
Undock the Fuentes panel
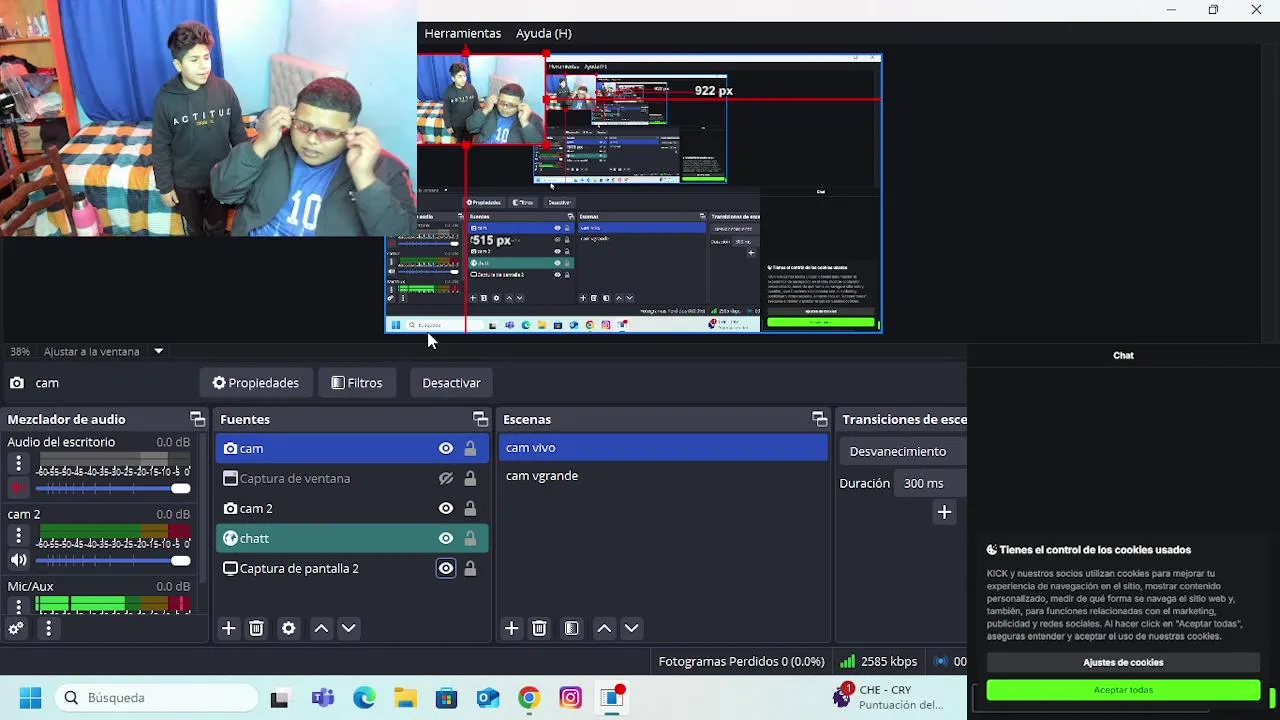[x=480, y=419]
